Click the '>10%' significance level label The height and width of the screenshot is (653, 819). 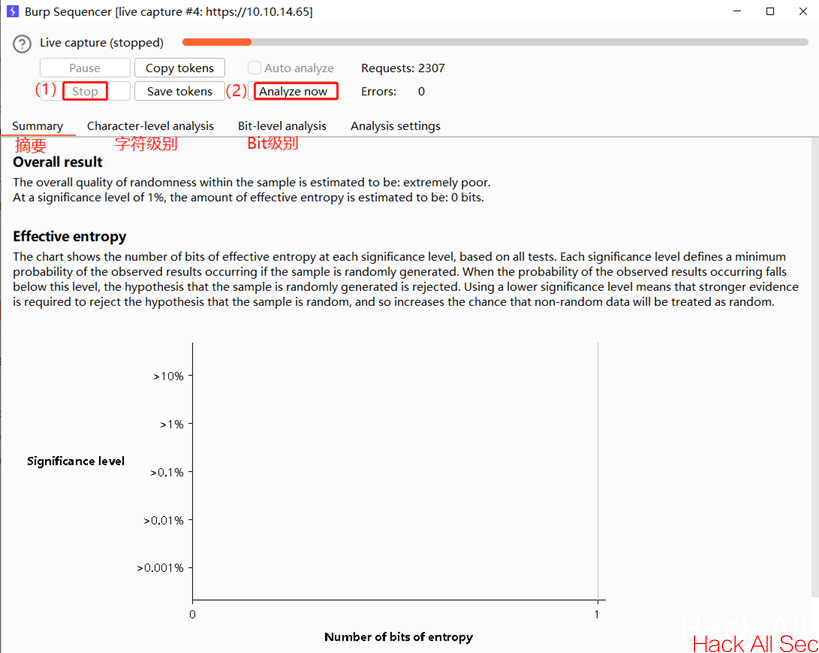168,376
